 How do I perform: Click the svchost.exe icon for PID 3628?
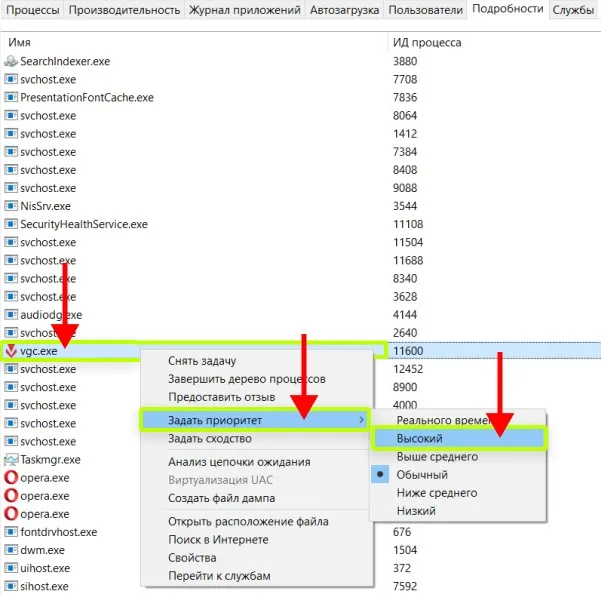tap(11, 297)
